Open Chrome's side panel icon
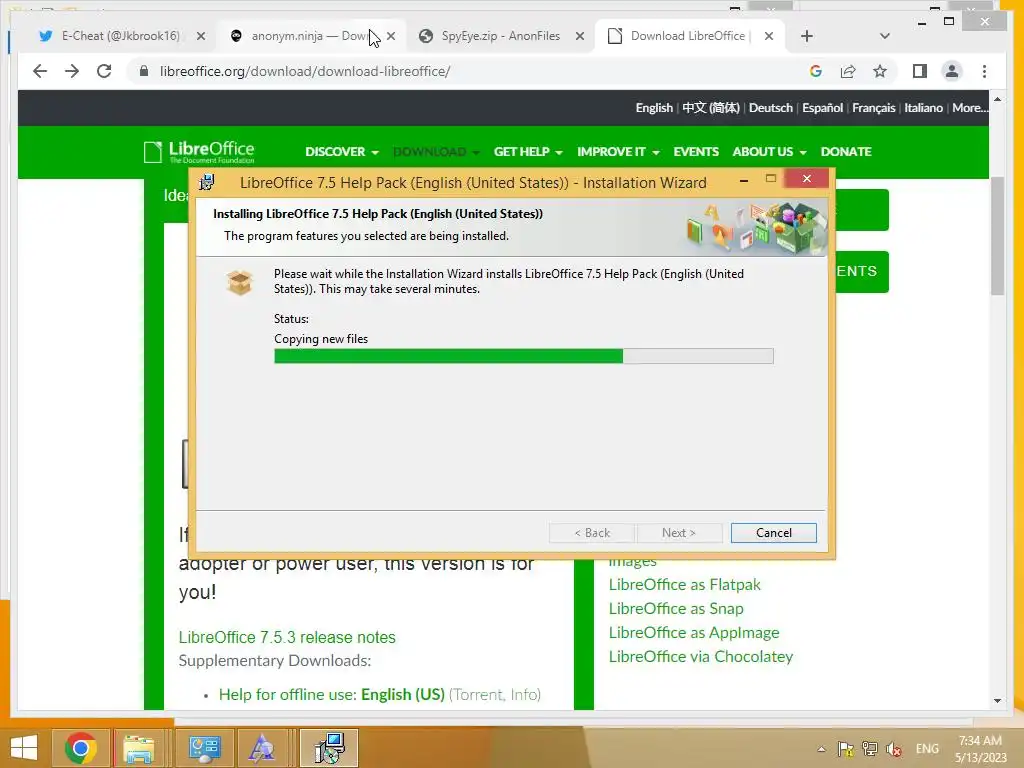1024x768 pixels. tap(920, 71)
